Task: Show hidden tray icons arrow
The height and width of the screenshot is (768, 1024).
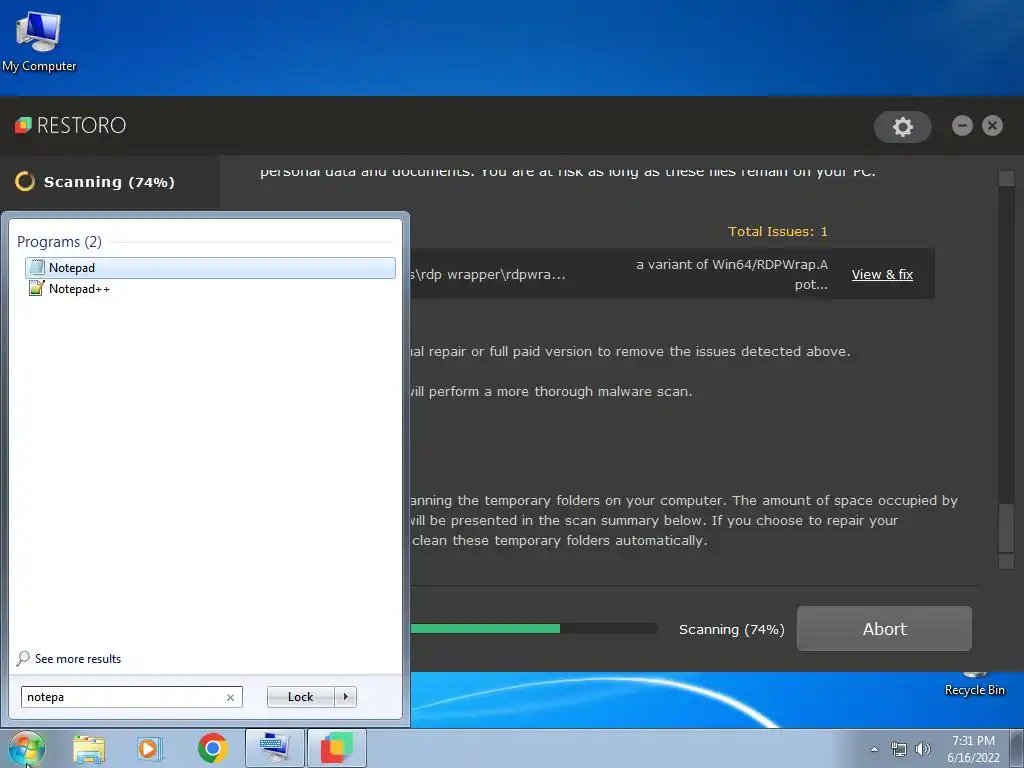Action: coord(874,749)
